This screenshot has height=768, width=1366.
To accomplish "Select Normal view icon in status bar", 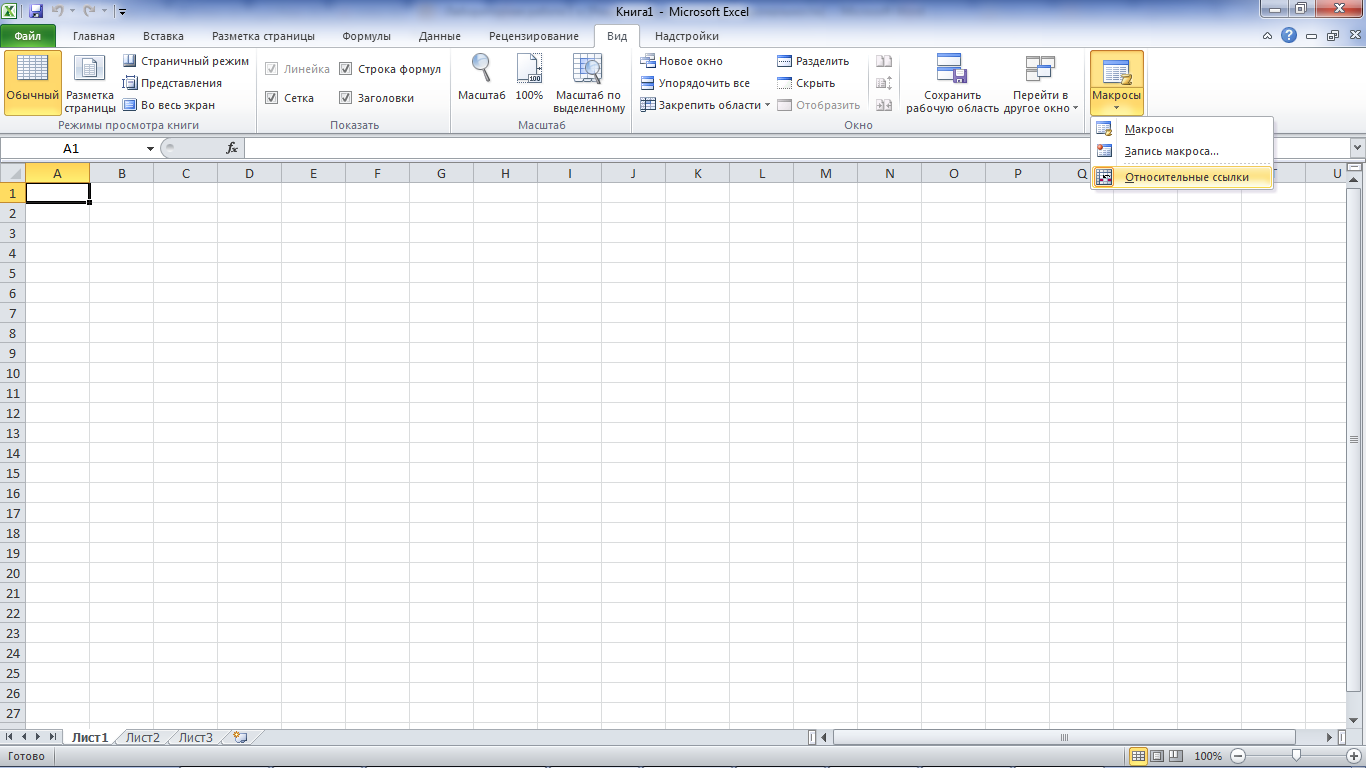I will pyautogui.click(x=1137, y=756).
